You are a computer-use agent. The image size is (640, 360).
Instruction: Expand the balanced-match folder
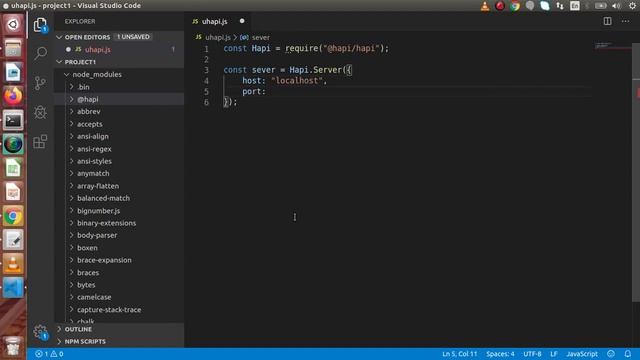point(72,198)
